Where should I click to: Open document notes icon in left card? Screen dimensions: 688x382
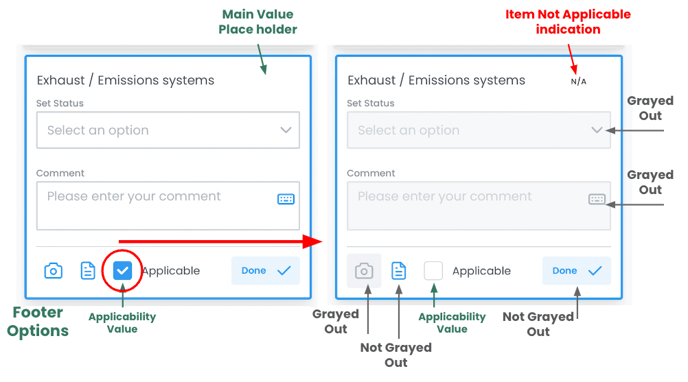(88, 271)
